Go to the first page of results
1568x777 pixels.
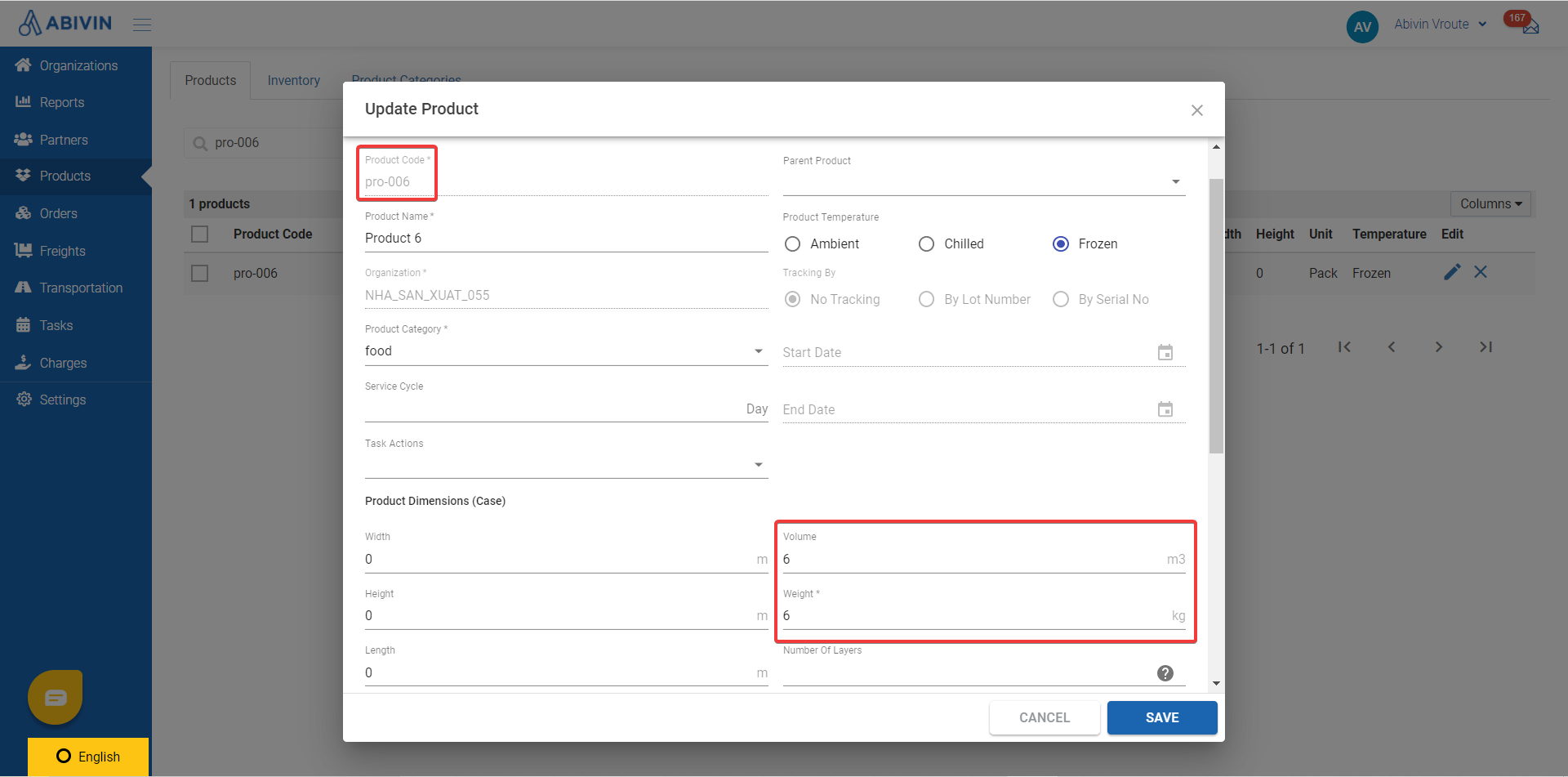[x=1344, y=347]
